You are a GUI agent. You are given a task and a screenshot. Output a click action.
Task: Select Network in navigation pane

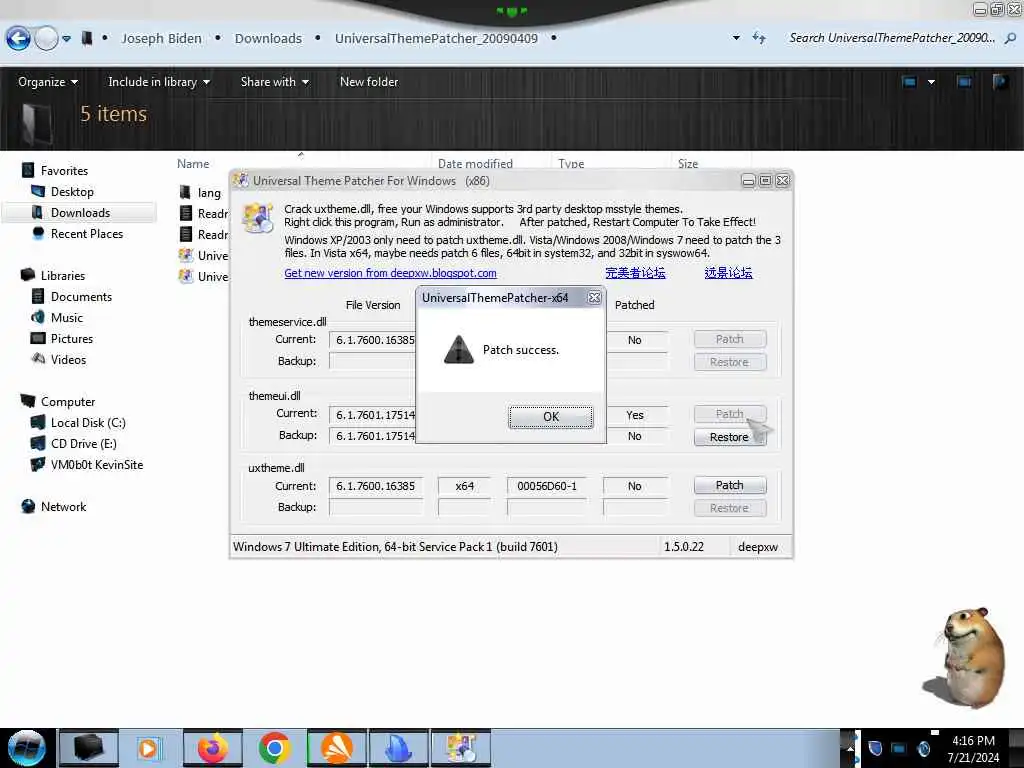[63, 506]
